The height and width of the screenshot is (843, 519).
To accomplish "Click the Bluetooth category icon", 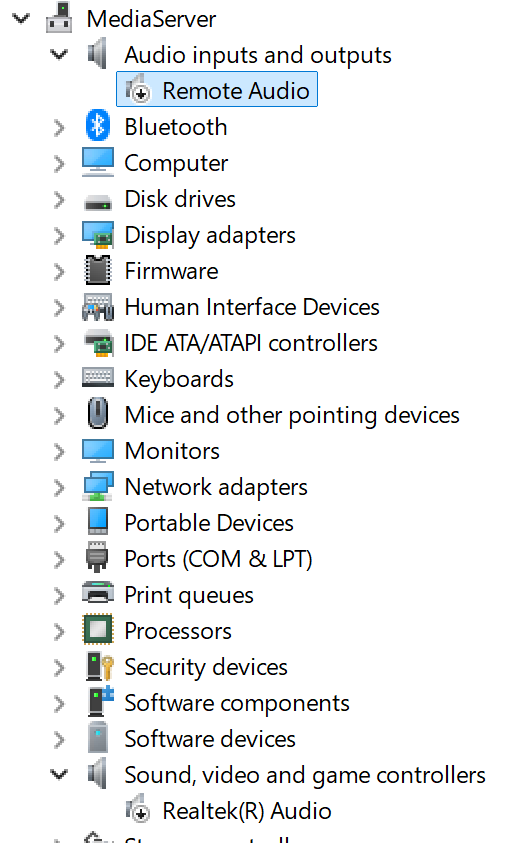I will [x=98, y=126].
